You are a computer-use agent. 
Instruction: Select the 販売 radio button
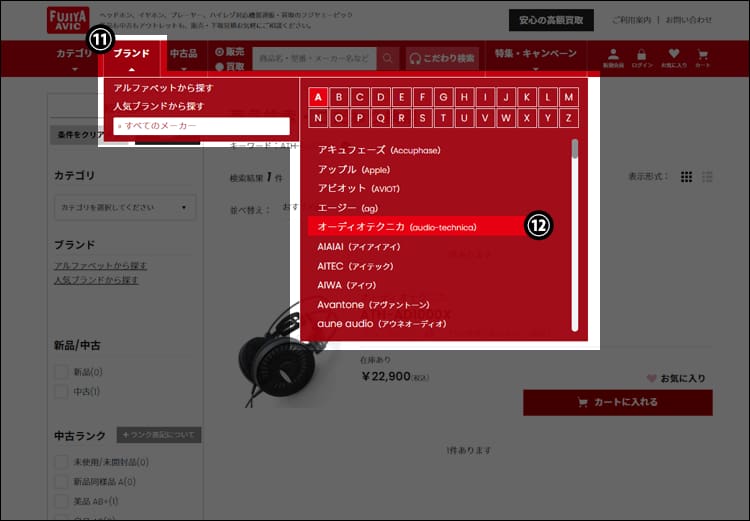click(220, 52)
